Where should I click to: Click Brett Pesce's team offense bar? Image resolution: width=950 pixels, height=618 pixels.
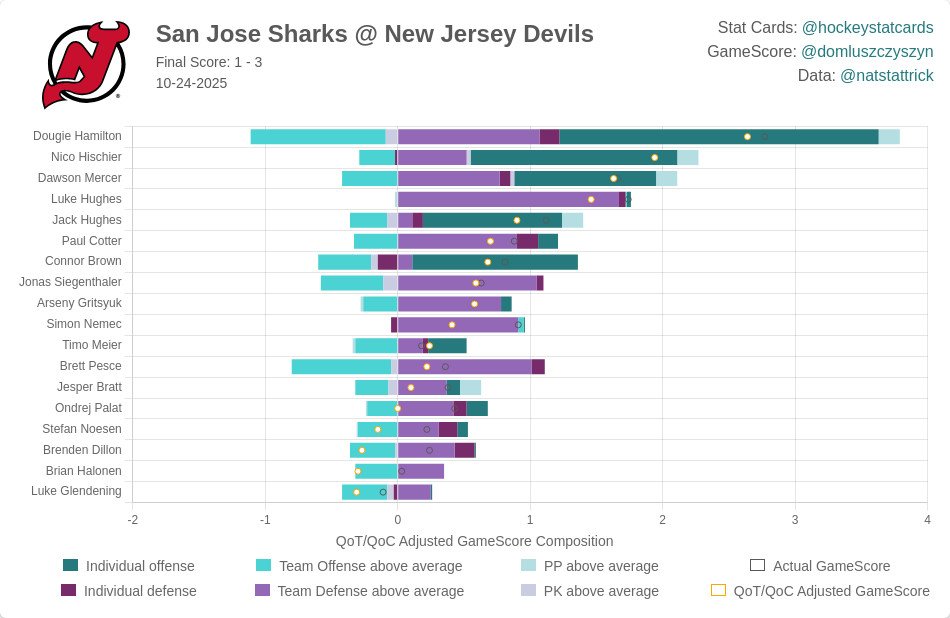341,367
